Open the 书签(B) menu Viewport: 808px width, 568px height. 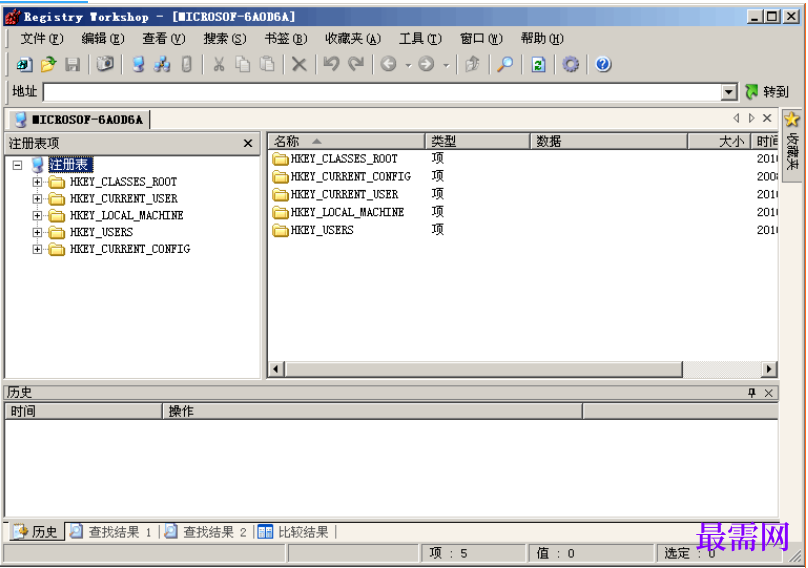tap(286, 39)
